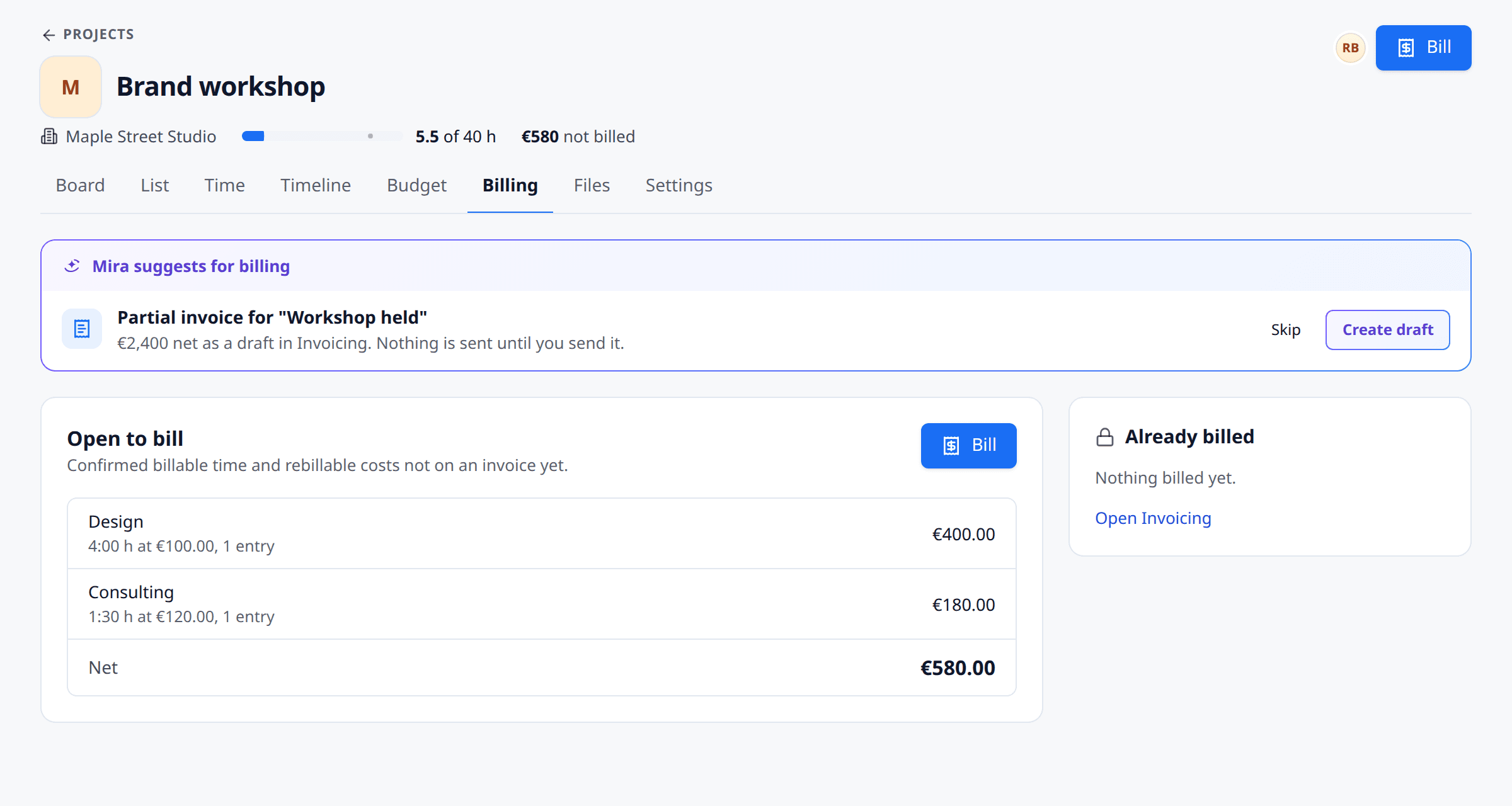Click the '5.5 of 40 h' hours text

(x=455, y=137)
